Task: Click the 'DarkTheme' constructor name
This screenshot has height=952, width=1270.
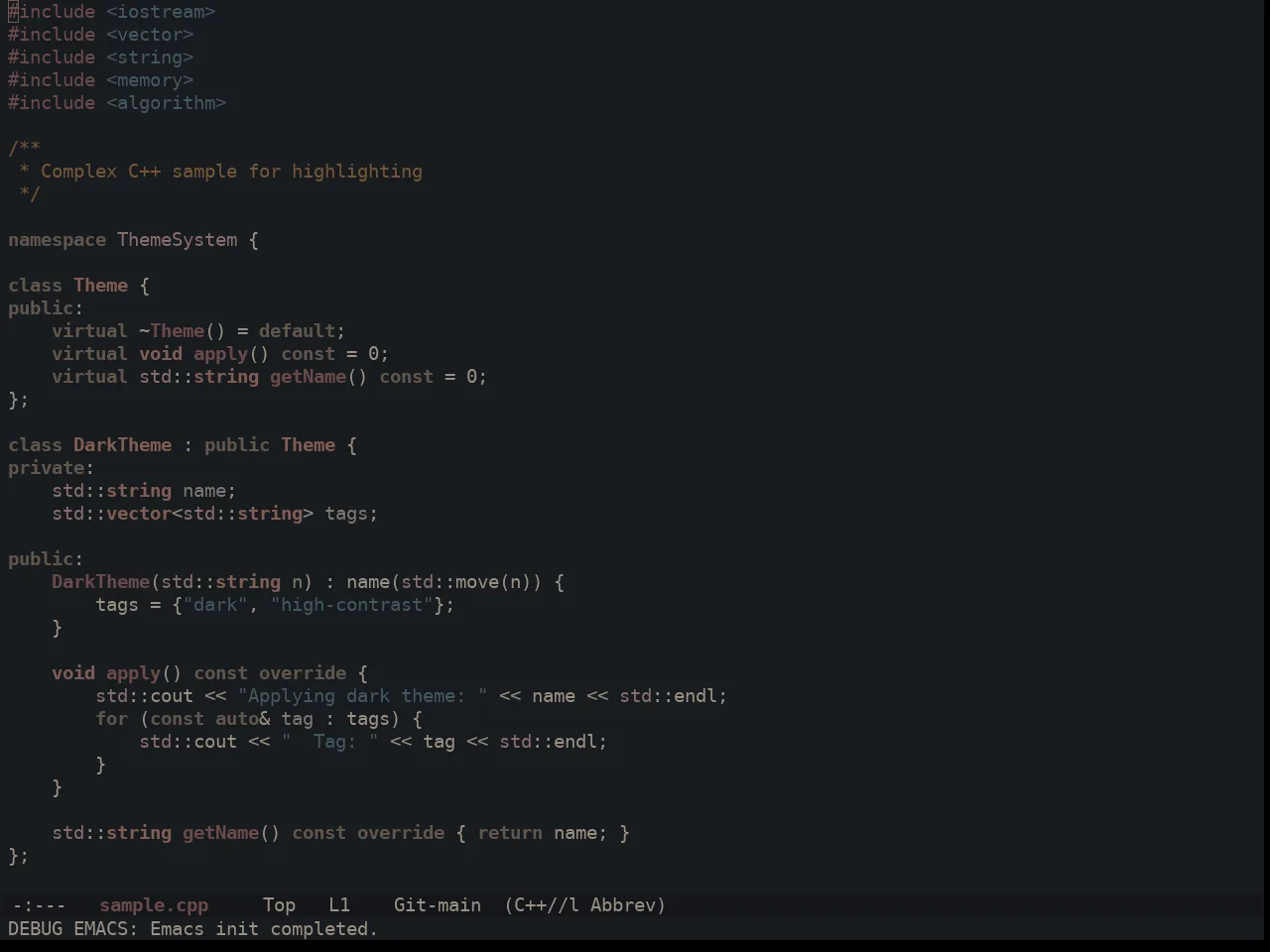Action: click(x=101, y=582)
